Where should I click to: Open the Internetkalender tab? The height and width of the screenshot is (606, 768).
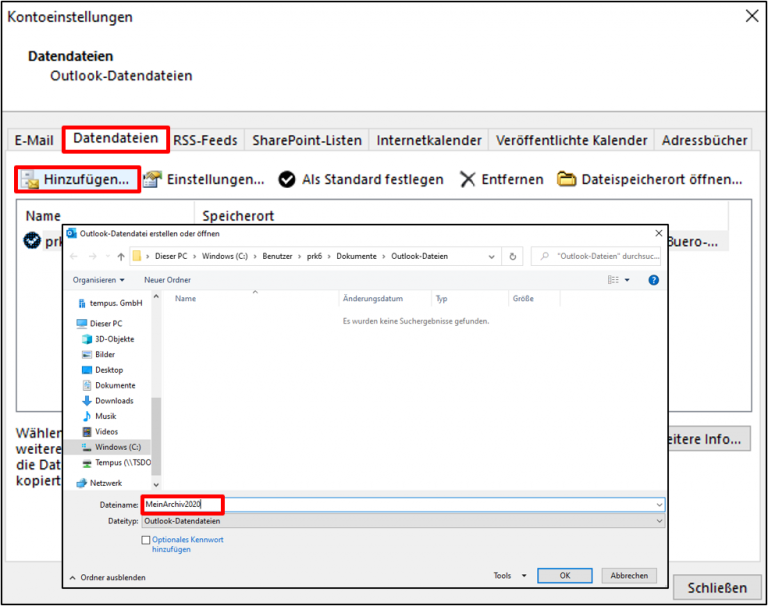[x=429, y=141]
